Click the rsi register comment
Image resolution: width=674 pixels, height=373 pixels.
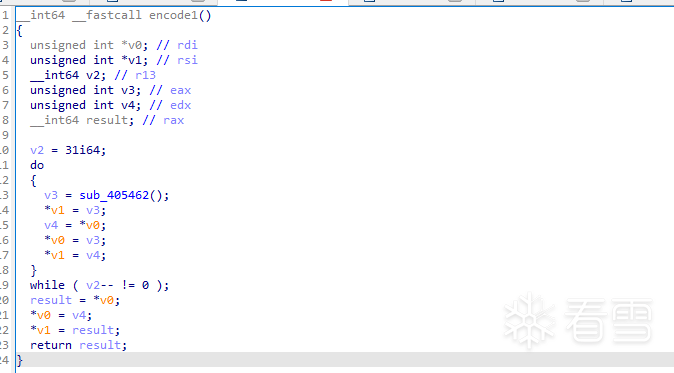[187, 60]
